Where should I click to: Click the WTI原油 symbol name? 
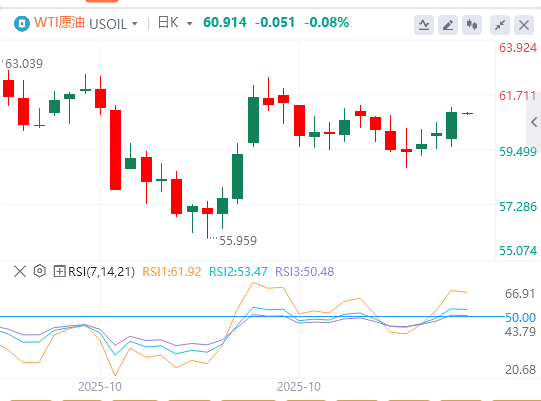click(x=59, y=23)
